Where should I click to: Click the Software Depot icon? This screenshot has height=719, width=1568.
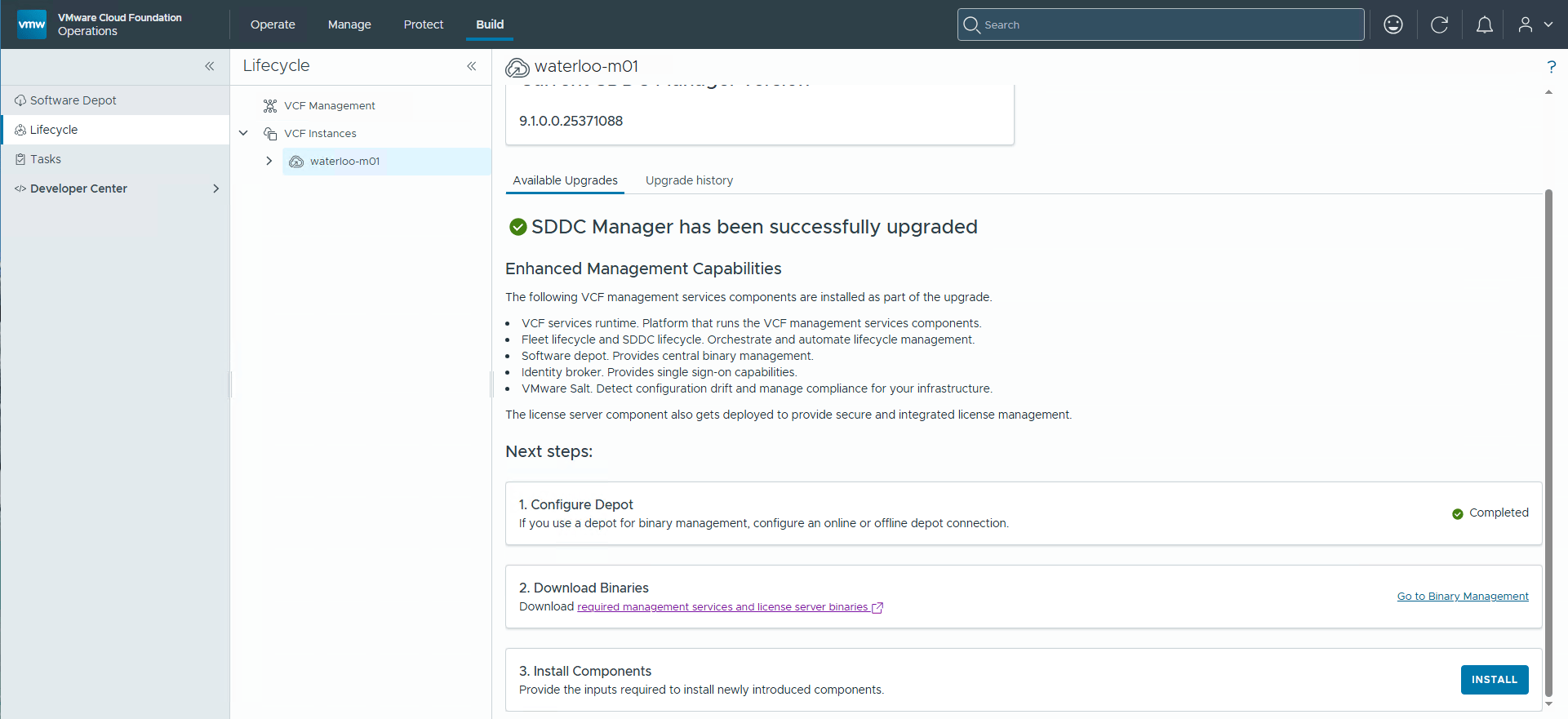click(20, 100)
